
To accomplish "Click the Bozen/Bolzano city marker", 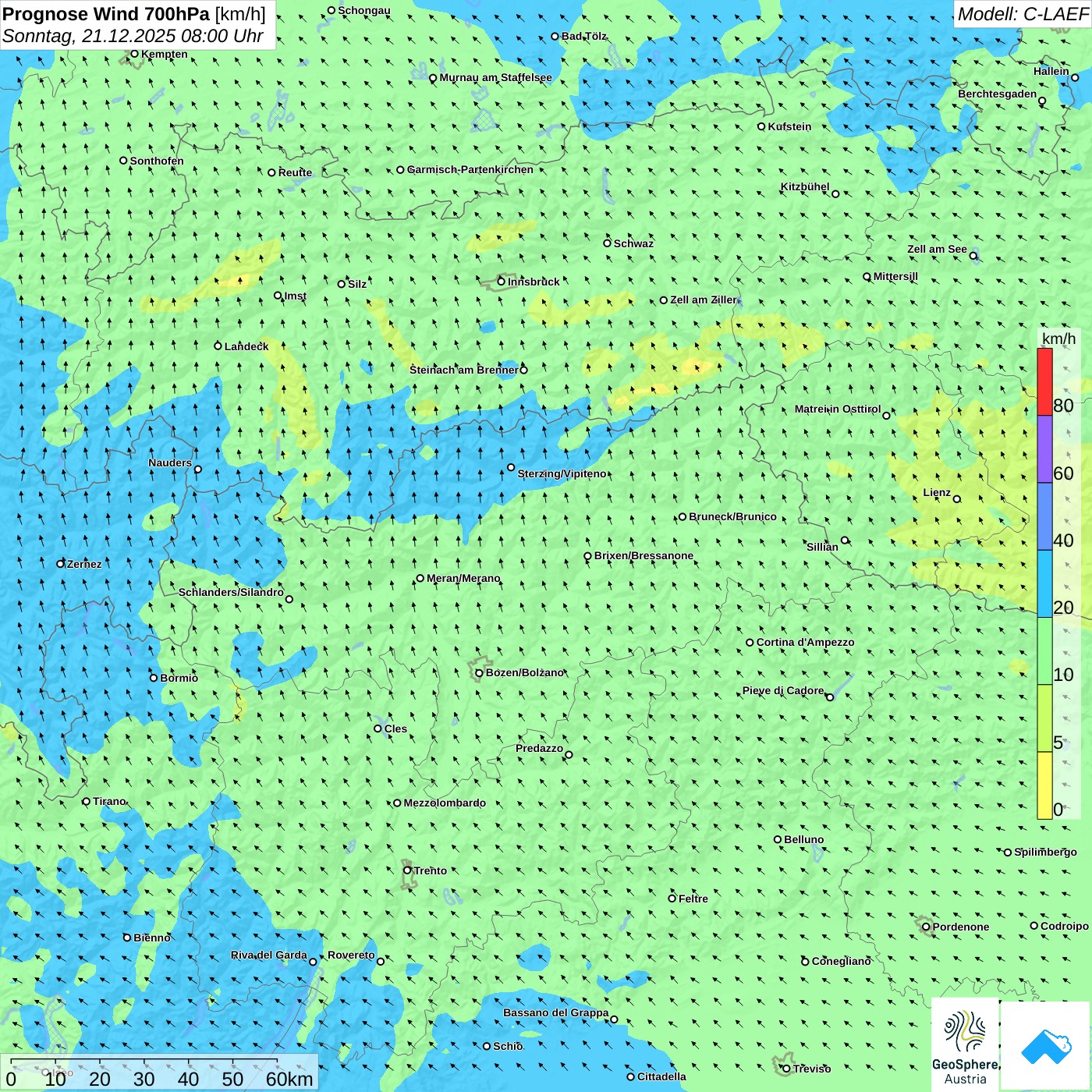I will tap(479, 672).
